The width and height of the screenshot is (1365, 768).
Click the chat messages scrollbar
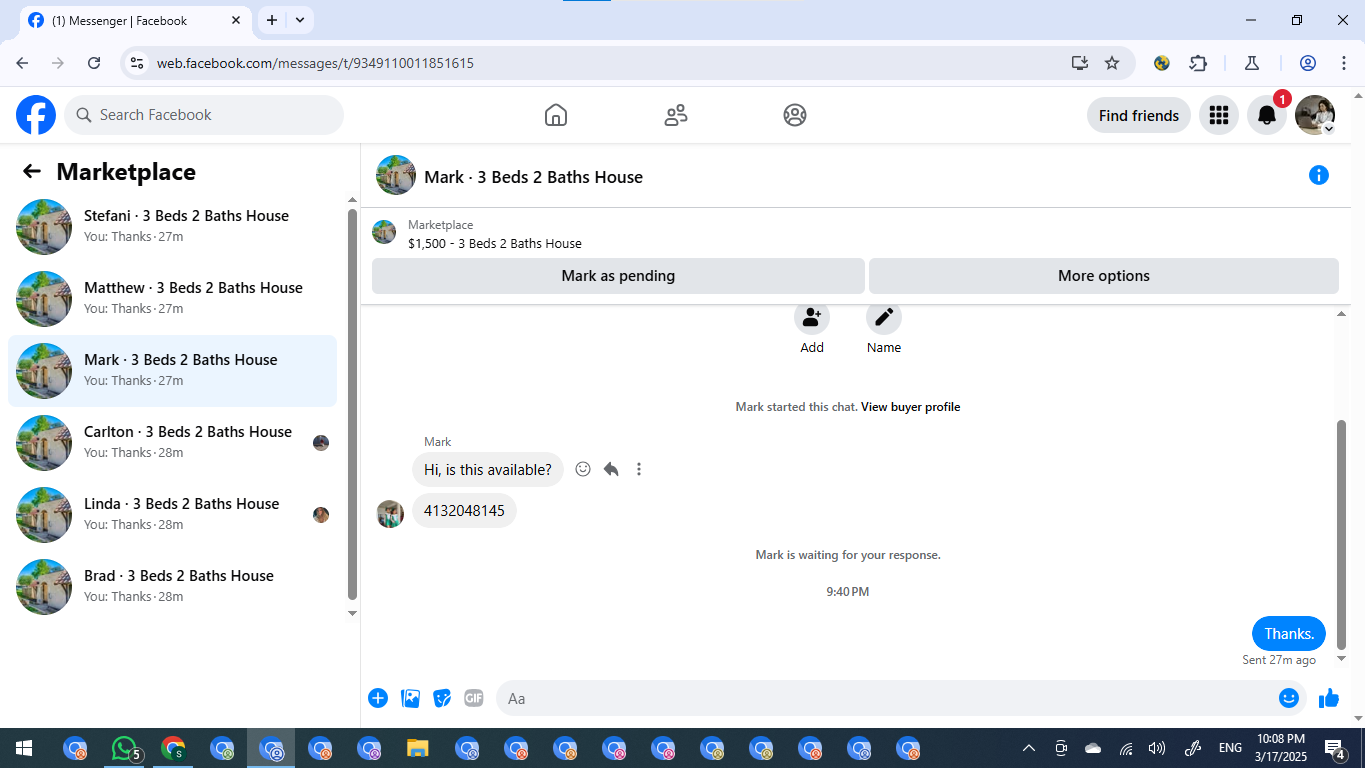pos(1342,535)
